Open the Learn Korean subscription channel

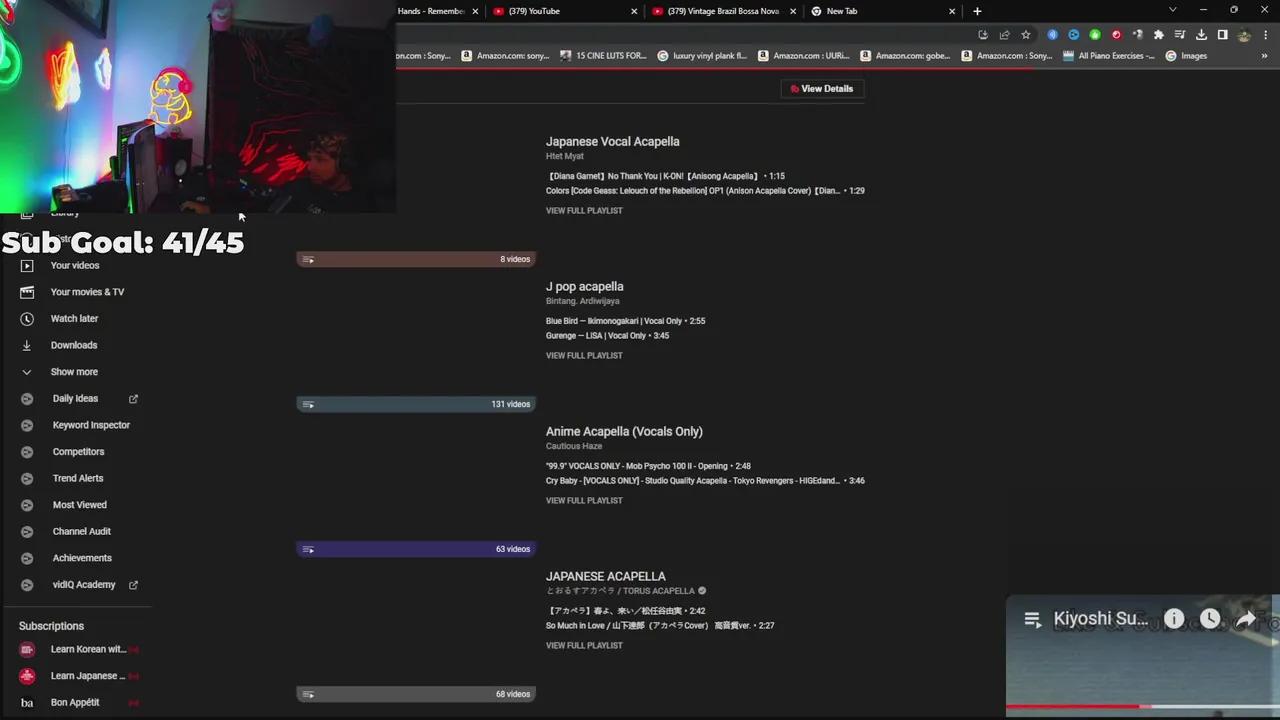pyautogui.click(x=88, y=650)
